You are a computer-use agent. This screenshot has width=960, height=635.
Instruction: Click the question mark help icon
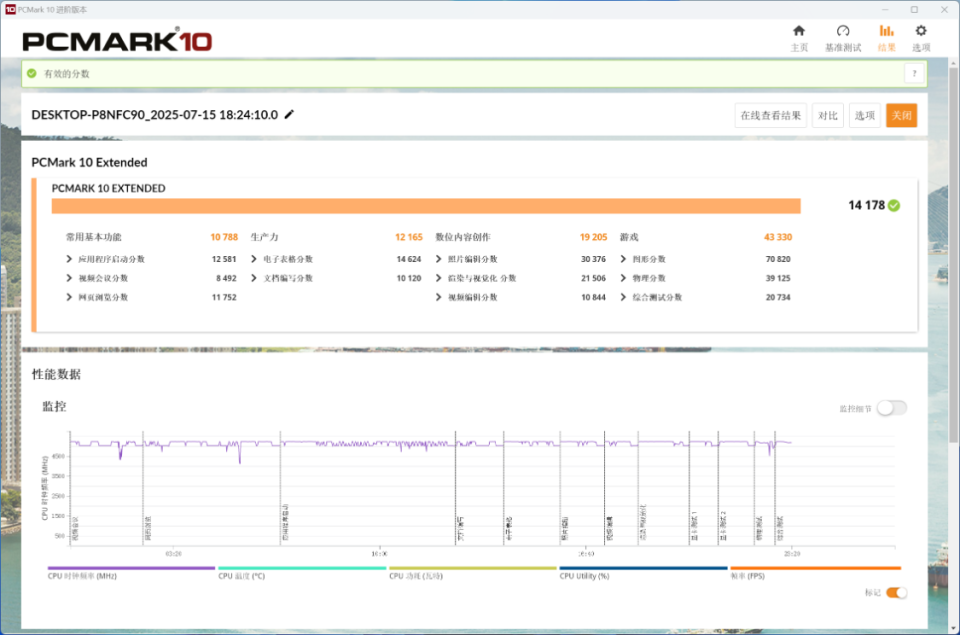(915, 74)
